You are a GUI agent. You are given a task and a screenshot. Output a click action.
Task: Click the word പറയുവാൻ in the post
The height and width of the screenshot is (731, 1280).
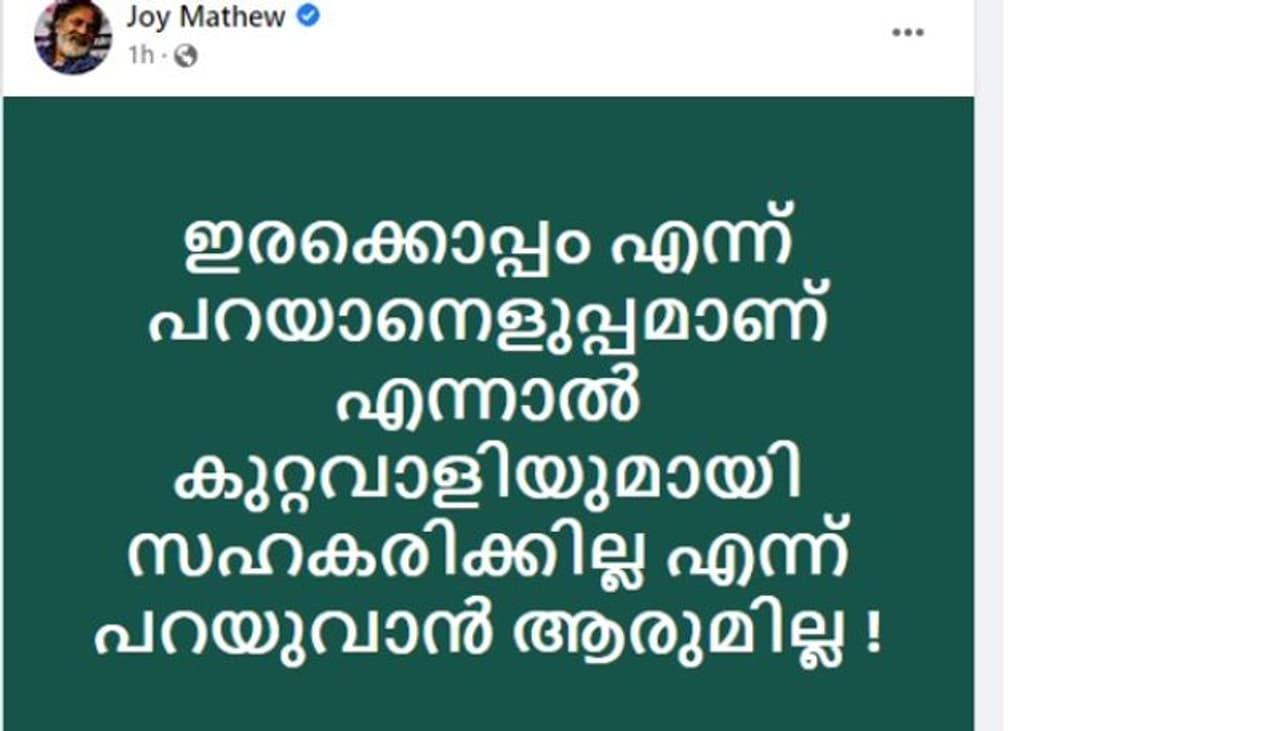(x=294, y=632)
